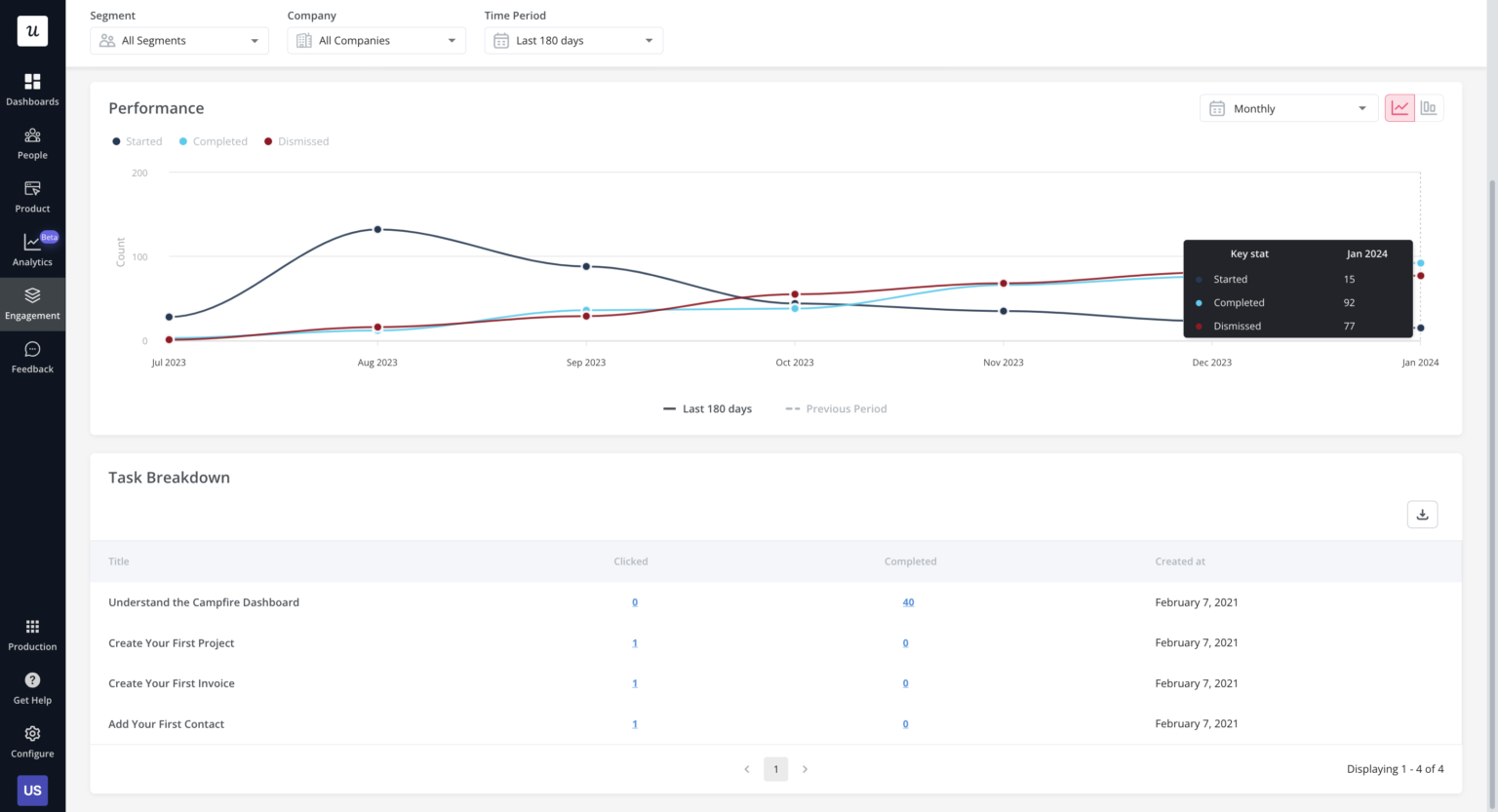Open the Last 180 days time period selector
The height and width of the screenshot is (812, 1498).
click(572, 40)
